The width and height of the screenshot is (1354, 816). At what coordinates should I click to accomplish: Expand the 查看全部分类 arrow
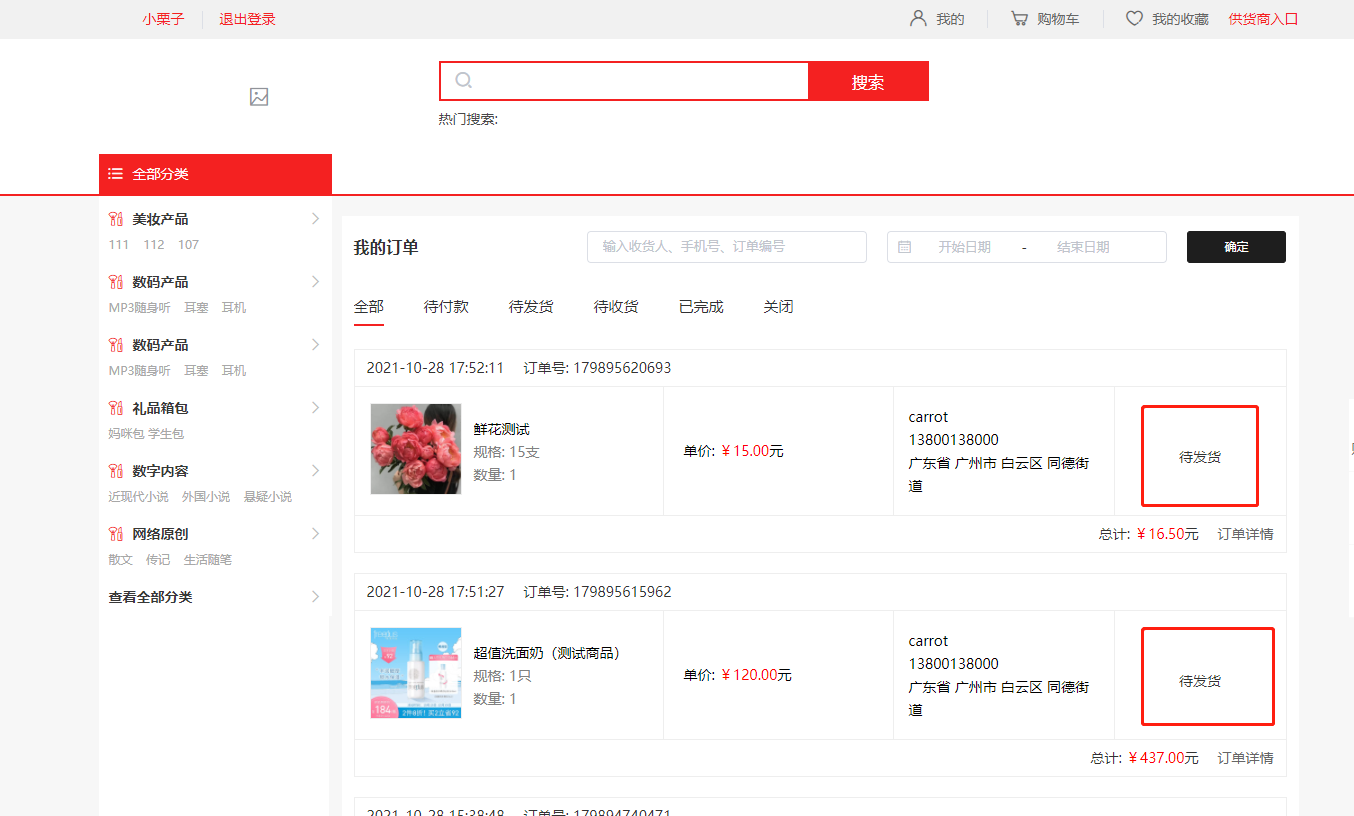315,597
